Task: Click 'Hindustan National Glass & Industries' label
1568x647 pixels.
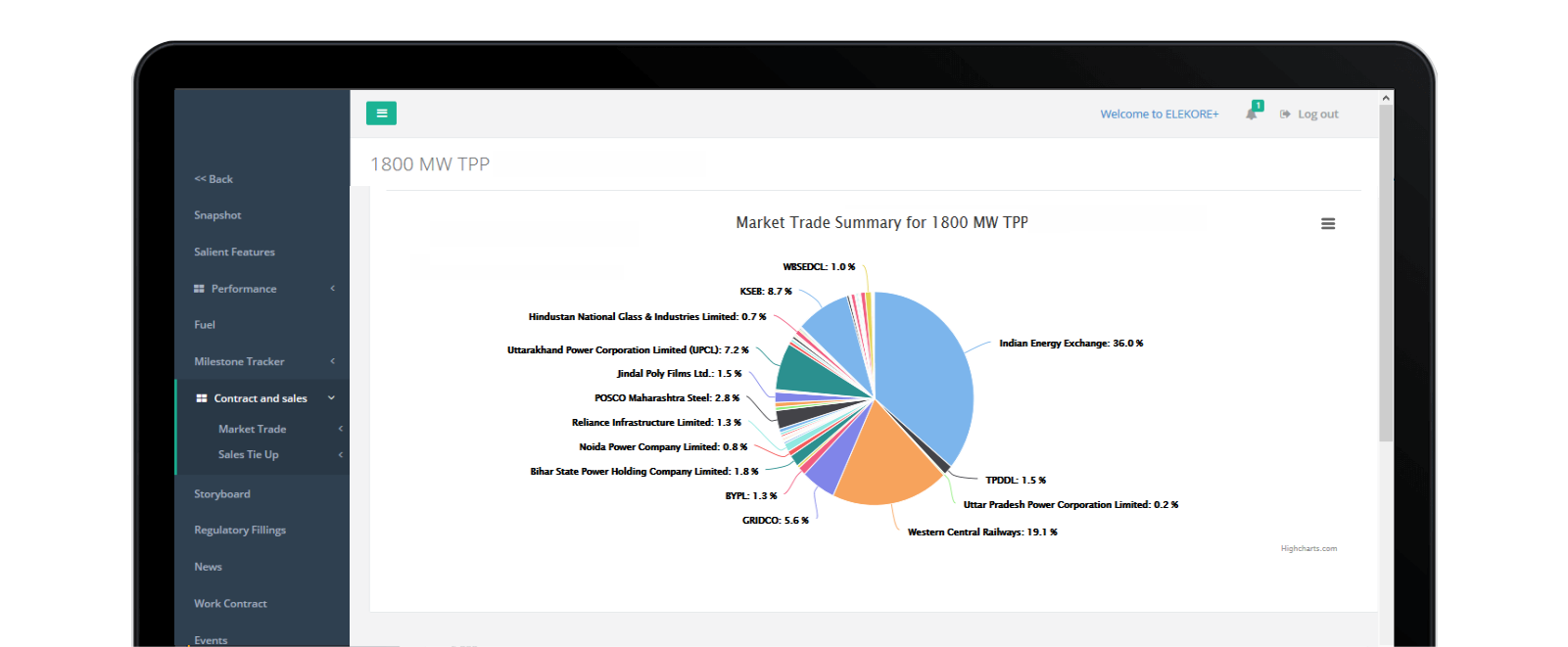Action: click(x=647, y=317)
